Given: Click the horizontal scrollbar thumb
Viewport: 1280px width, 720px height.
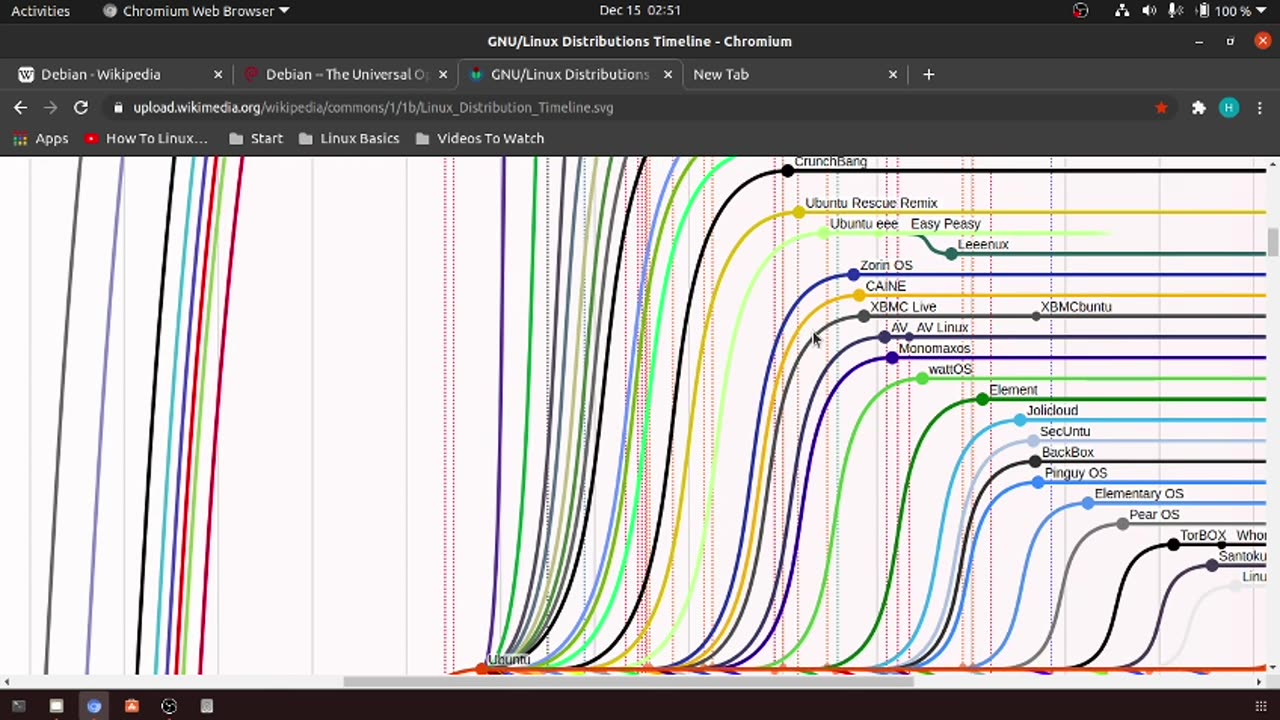Looking at the screenshot, I should click(x=628, y=682).
